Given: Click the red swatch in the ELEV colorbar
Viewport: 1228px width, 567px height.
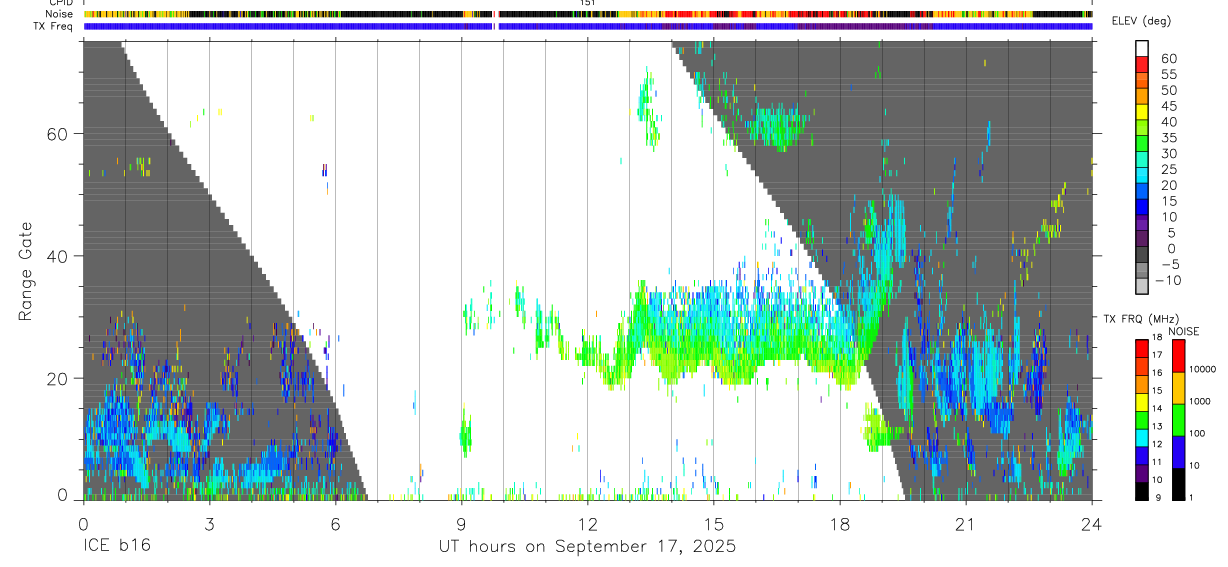Looking at the screenshot, I should tap(1142, 64).
